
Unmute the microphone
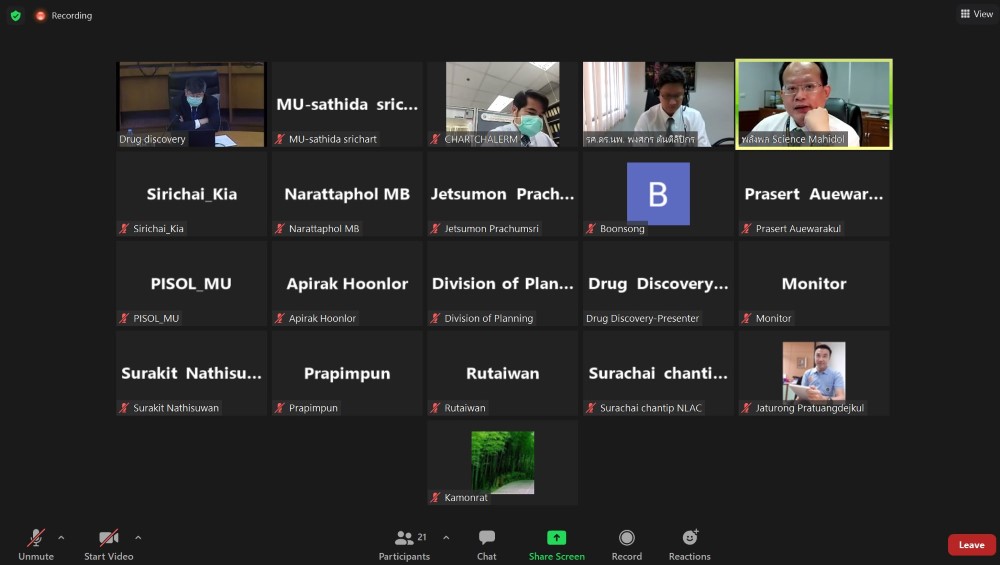pyautogui.click(x=36, y=538)
